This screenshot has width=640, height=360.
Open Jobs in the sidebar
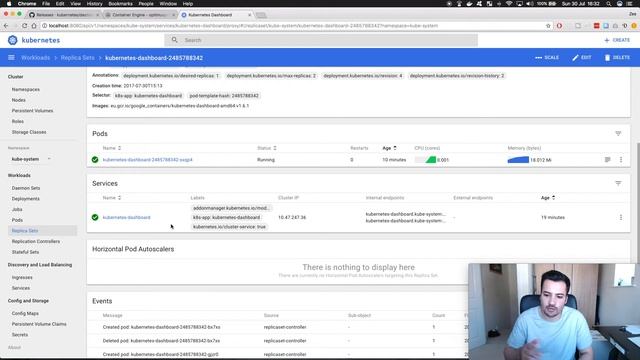pos(17,209)
